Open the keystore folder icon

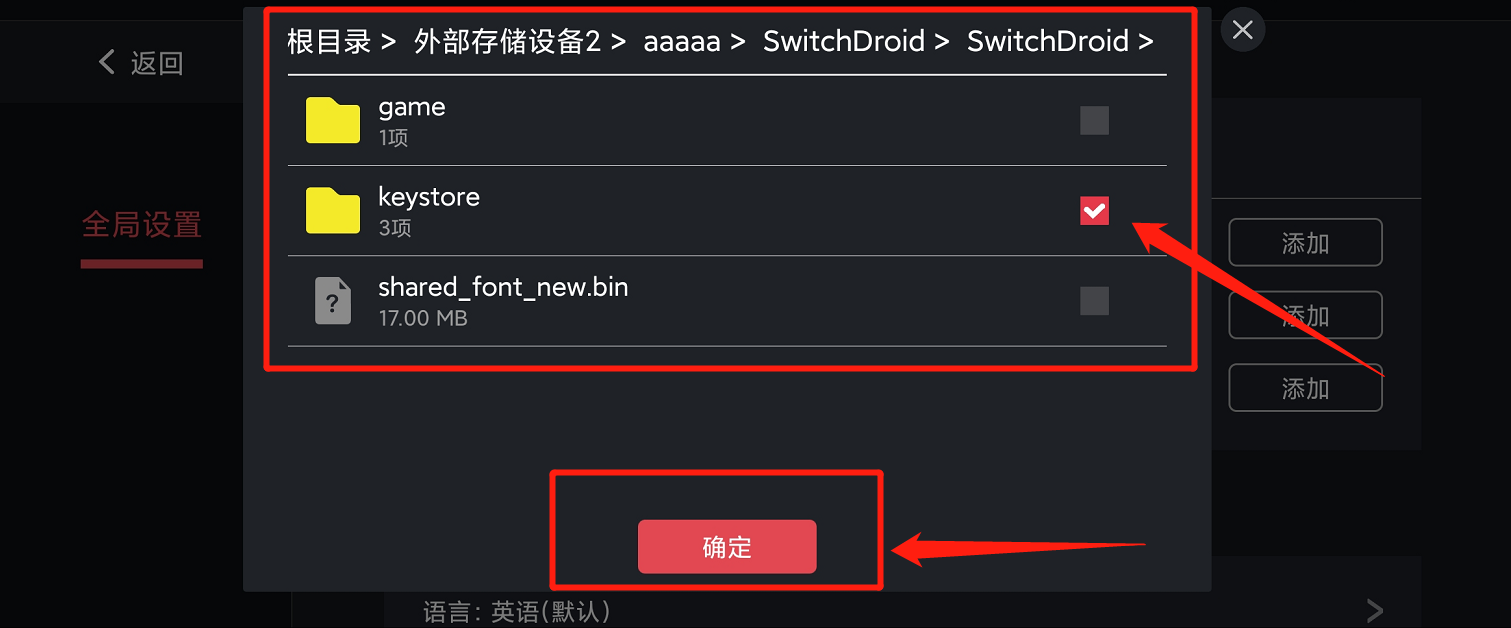[333, 211]
